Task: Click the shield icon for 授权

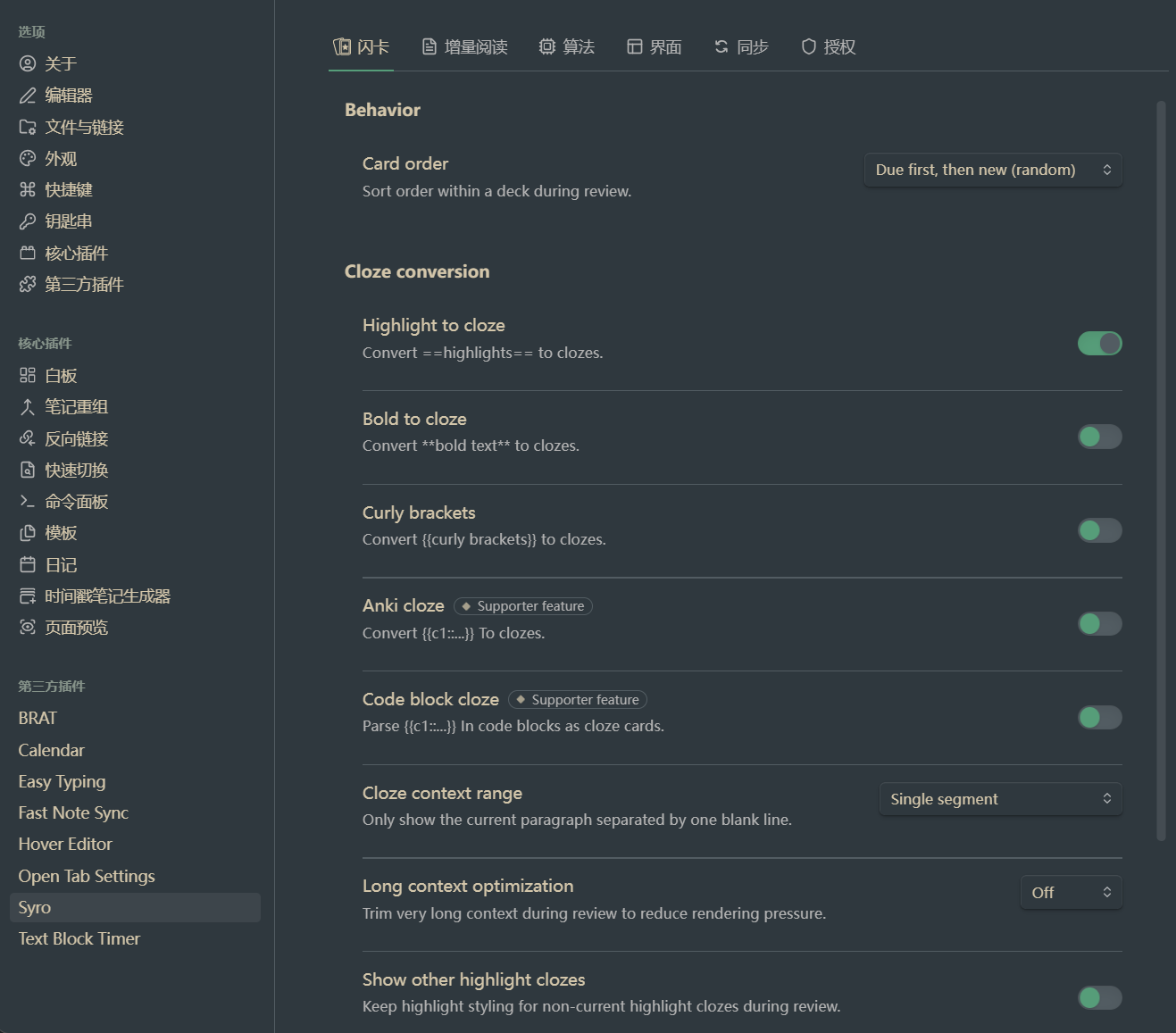Action: pos(809,46)
